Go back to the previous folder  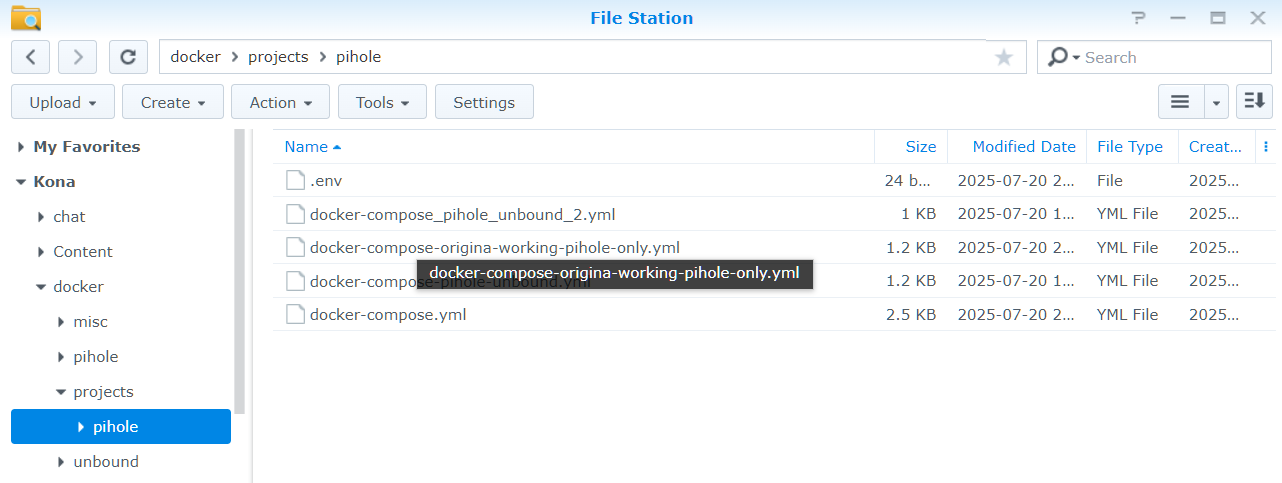click(x=30, y=57)
